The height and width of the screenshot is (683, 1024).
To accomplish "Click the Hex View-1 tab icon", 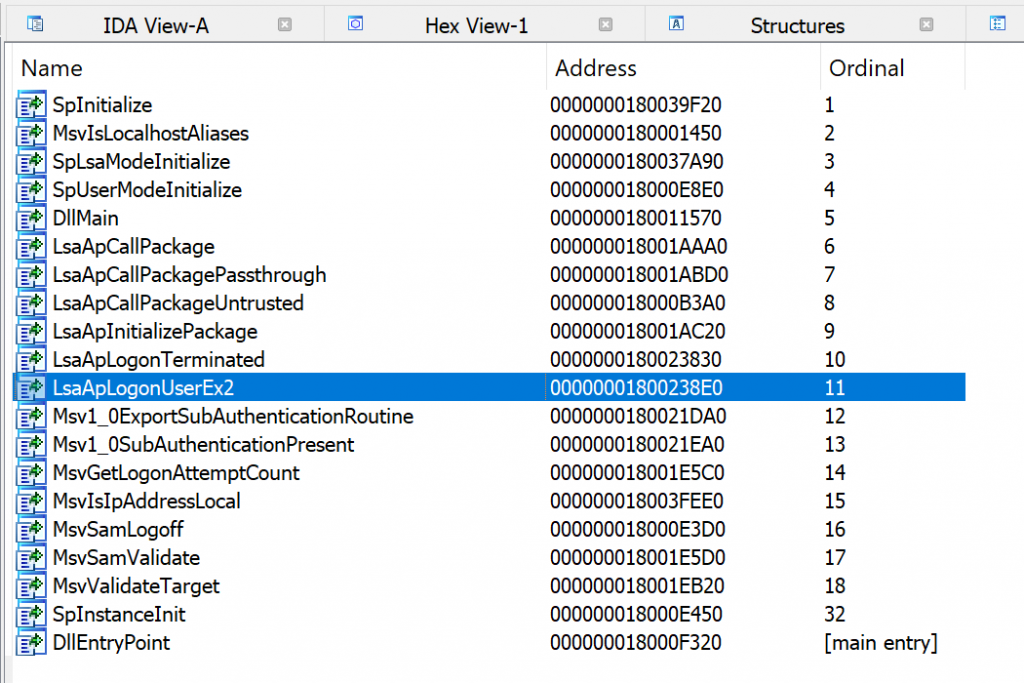I will click(x=355, y=24).
